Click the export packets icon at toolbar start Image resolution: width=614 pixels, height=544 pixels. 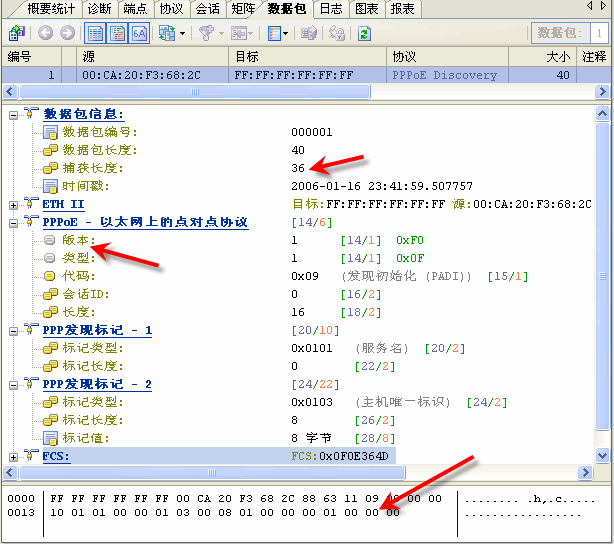click(x=16, y=33)
